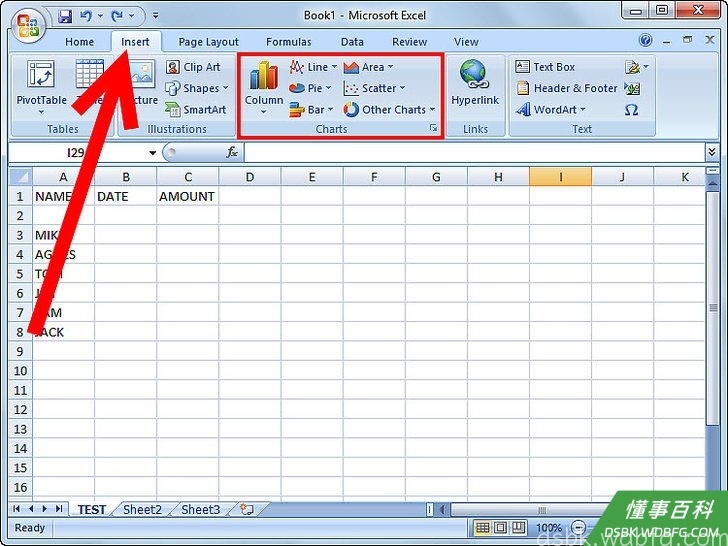Click the zoom out minus button
The image size is (728, 546).
tap(578, 527)
